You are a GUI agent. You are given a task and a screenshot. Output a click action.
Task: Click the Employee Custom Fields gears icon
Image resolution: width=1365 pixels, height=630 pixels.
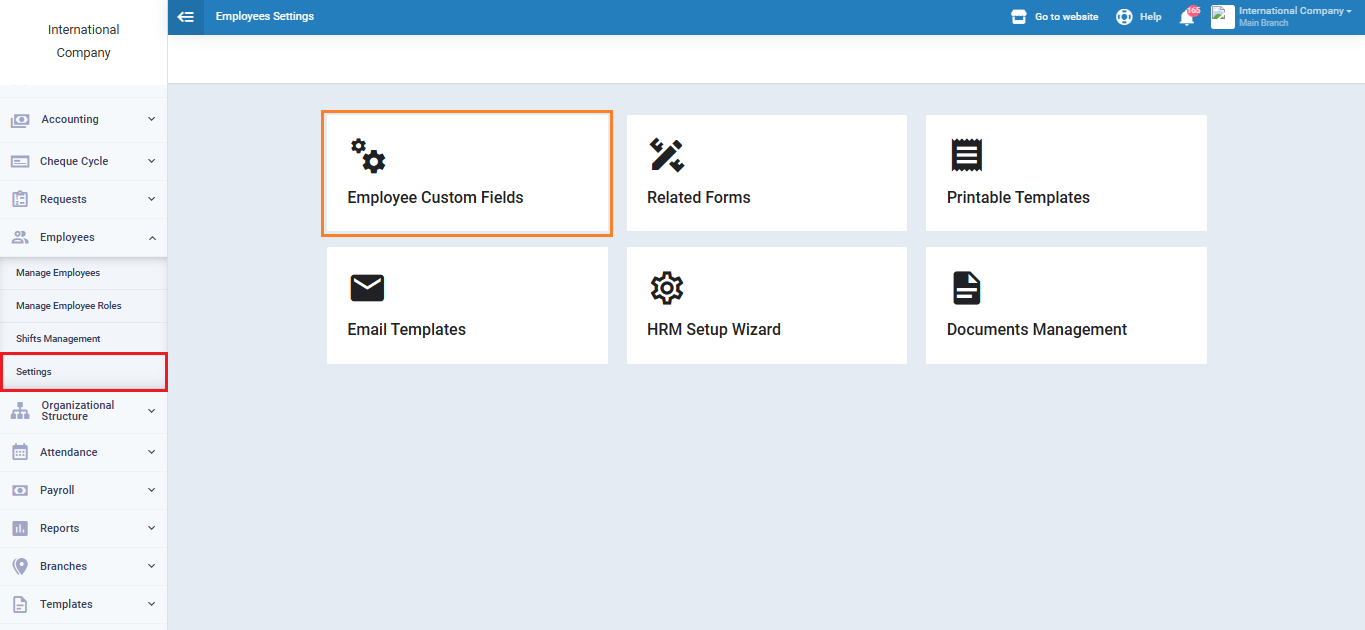point(367,156)
